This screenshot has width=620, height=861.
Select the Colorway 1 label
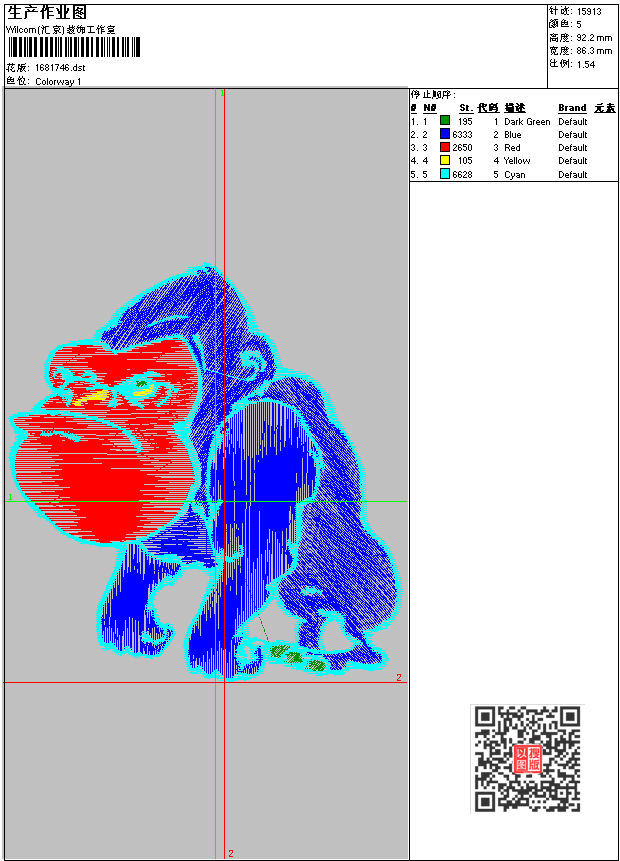pos(58,82)
